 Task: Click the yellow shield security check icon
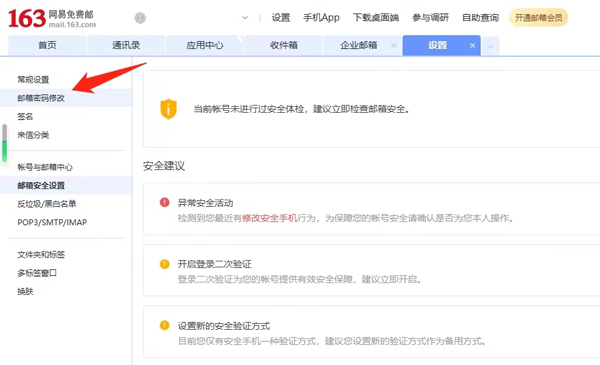pyautogui.click(x=168, y=109)
